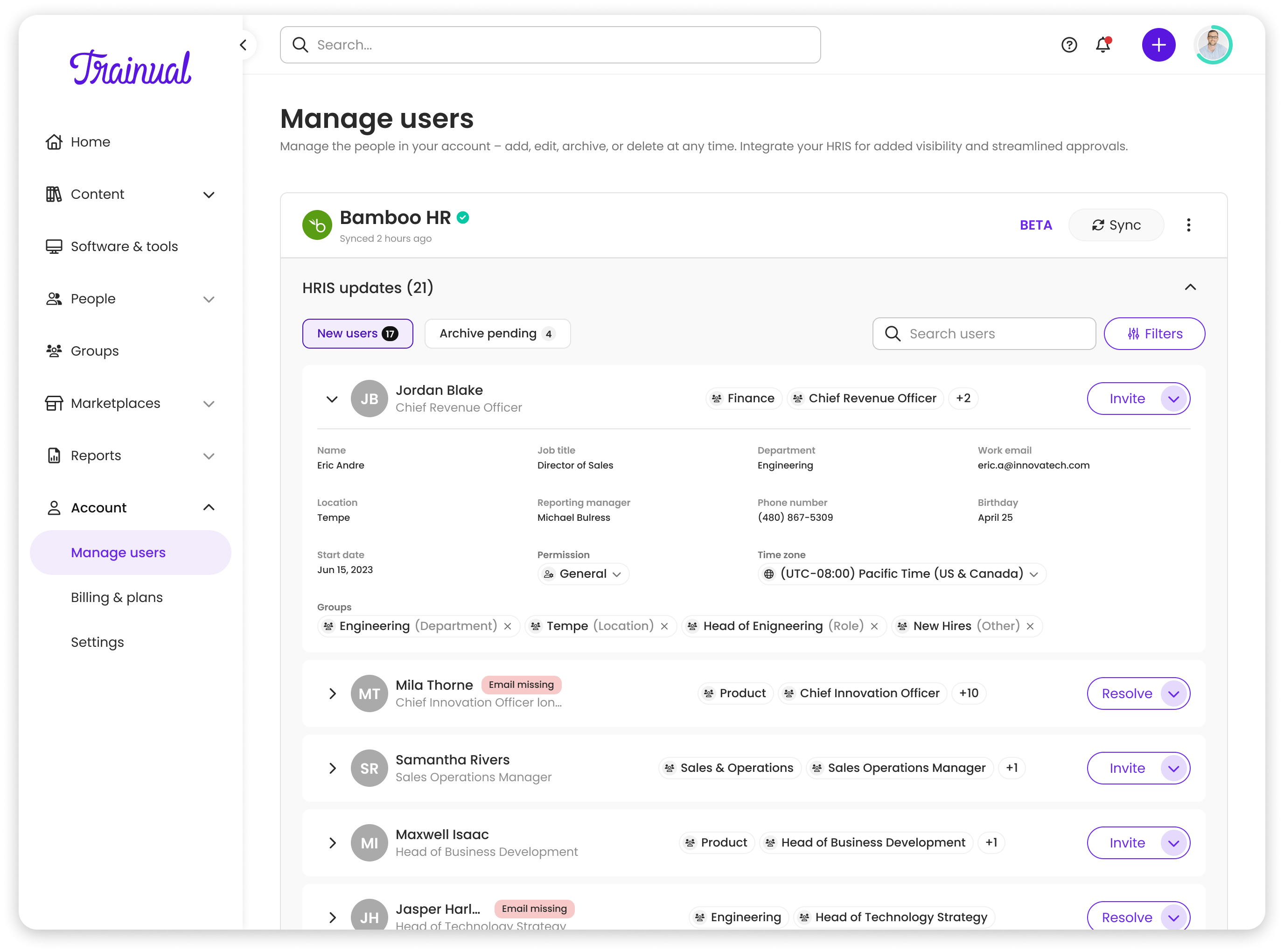The width and height of the screenshot is (1284, 952).
Task: Open the dropdown arrow beside Jordan Blake's Invite
Action: point(1173,399)
